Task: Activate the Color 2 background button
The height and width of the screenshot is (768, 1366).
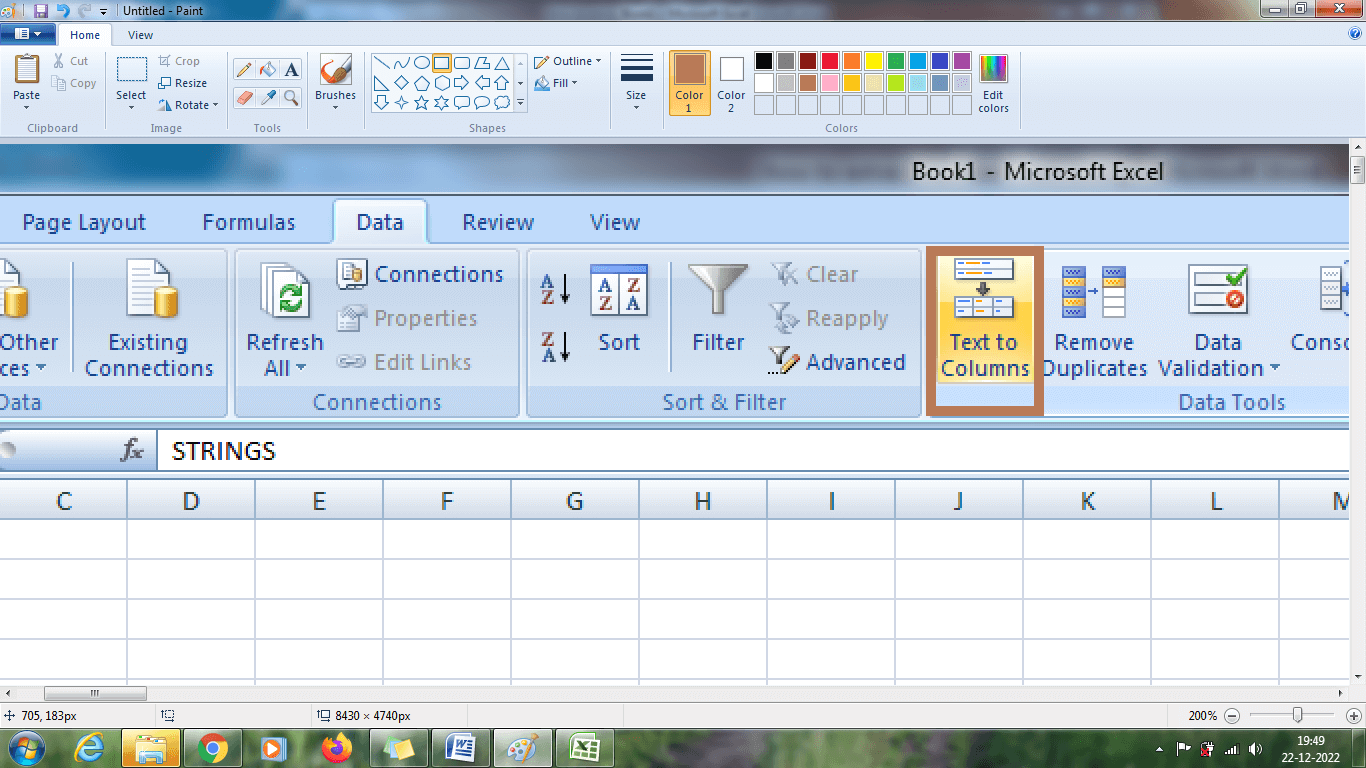Action: click(731, 84)
